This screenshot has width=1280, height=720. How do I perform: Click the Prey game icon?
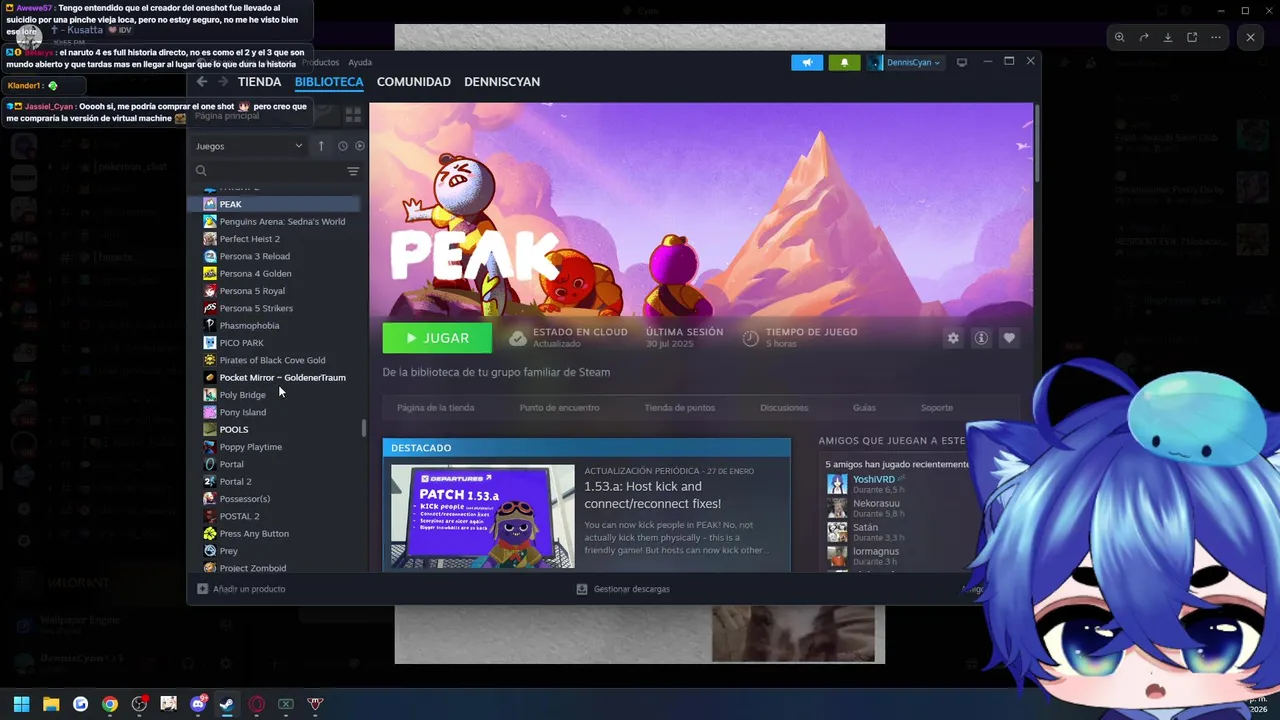[x=210, y=550]
